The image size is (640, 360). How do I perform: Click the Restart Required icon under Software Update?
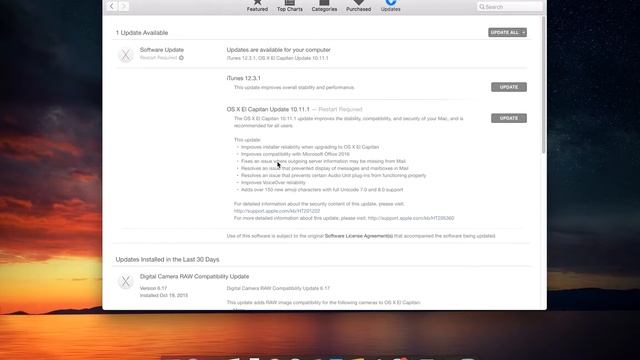point(181,58)
